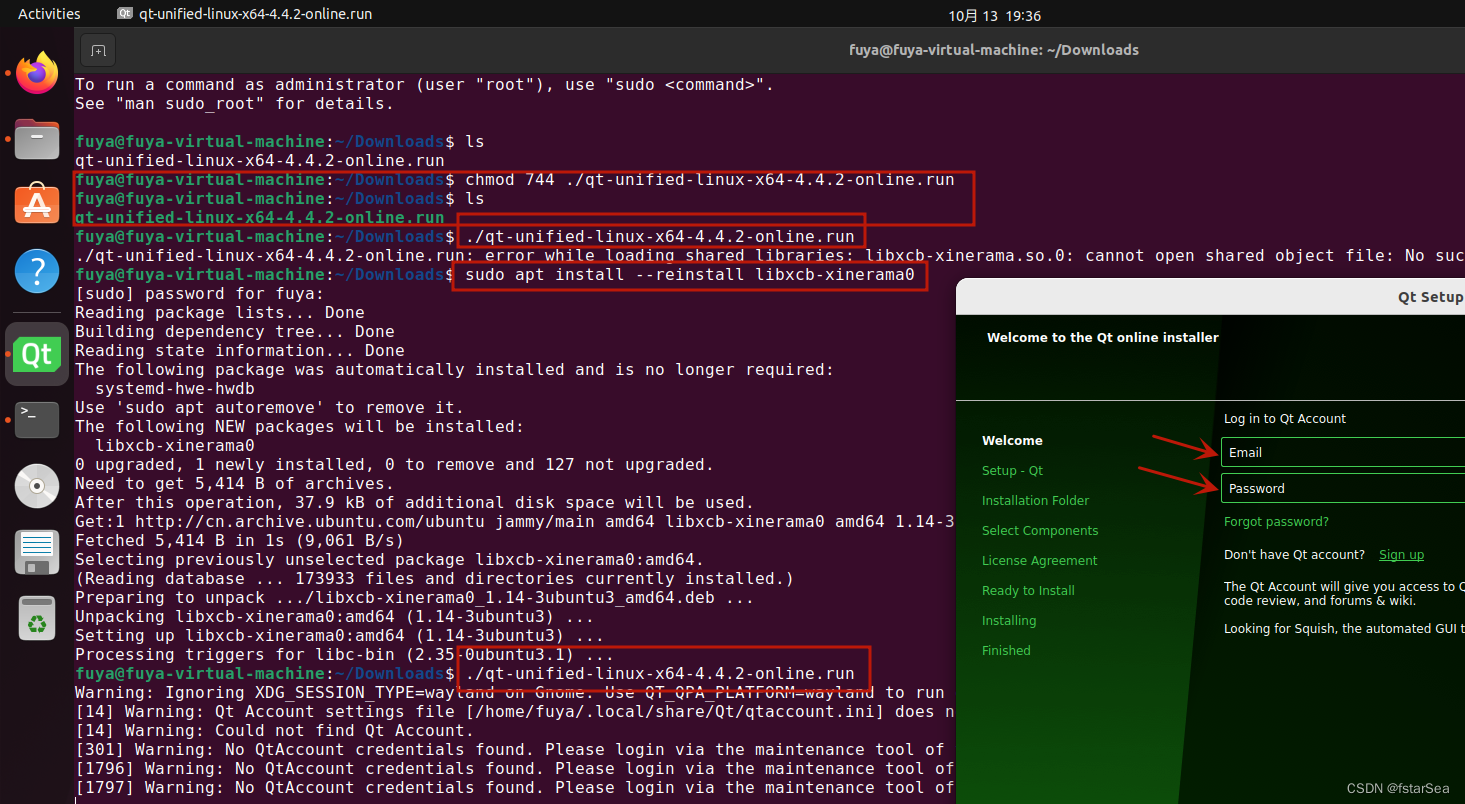Image resolution: width=1465 pixels, height=804 pixels.
Task: Click the Forgot password? link
Action: coord(1276,522)
